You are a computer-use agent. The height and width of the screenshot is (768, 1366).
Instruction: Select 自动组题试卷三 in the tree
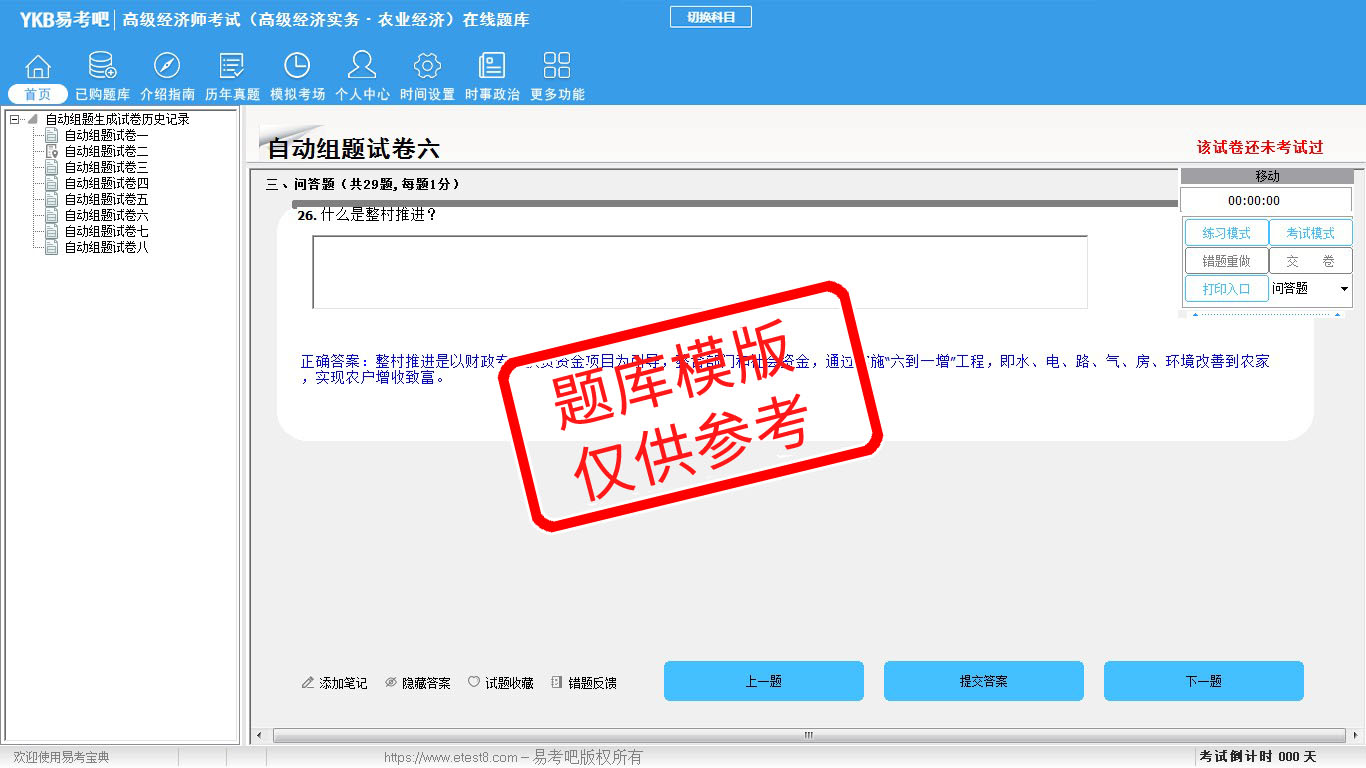click(106, 167)
